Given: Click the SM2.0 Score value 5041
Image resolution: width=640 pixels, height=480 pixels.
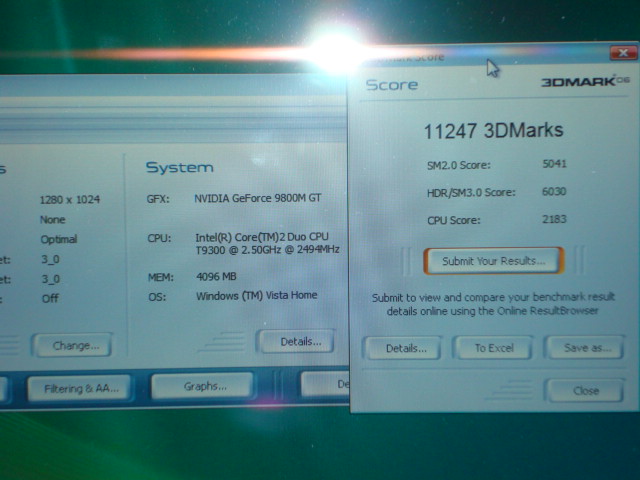Looking at the screenshot, I should click(554, 164).
